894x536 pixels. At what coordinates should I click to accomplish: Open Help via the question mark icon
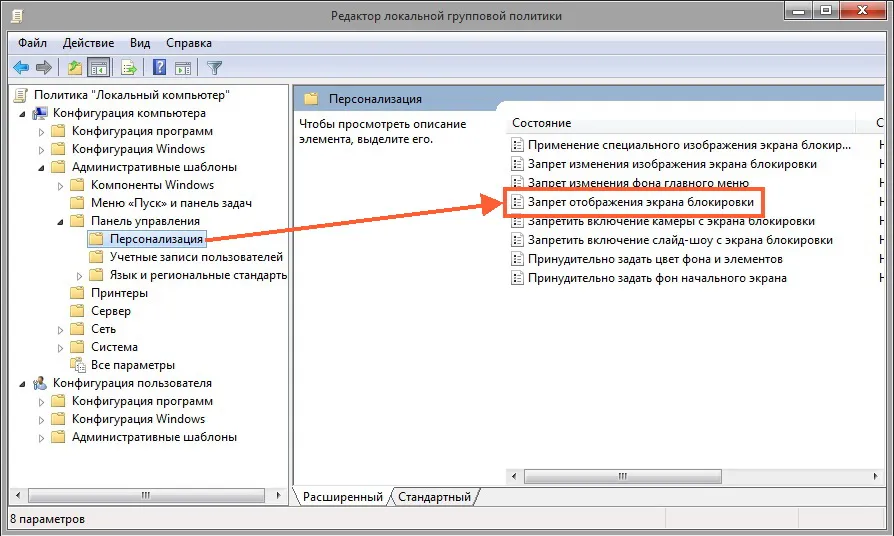pos(159,68)
